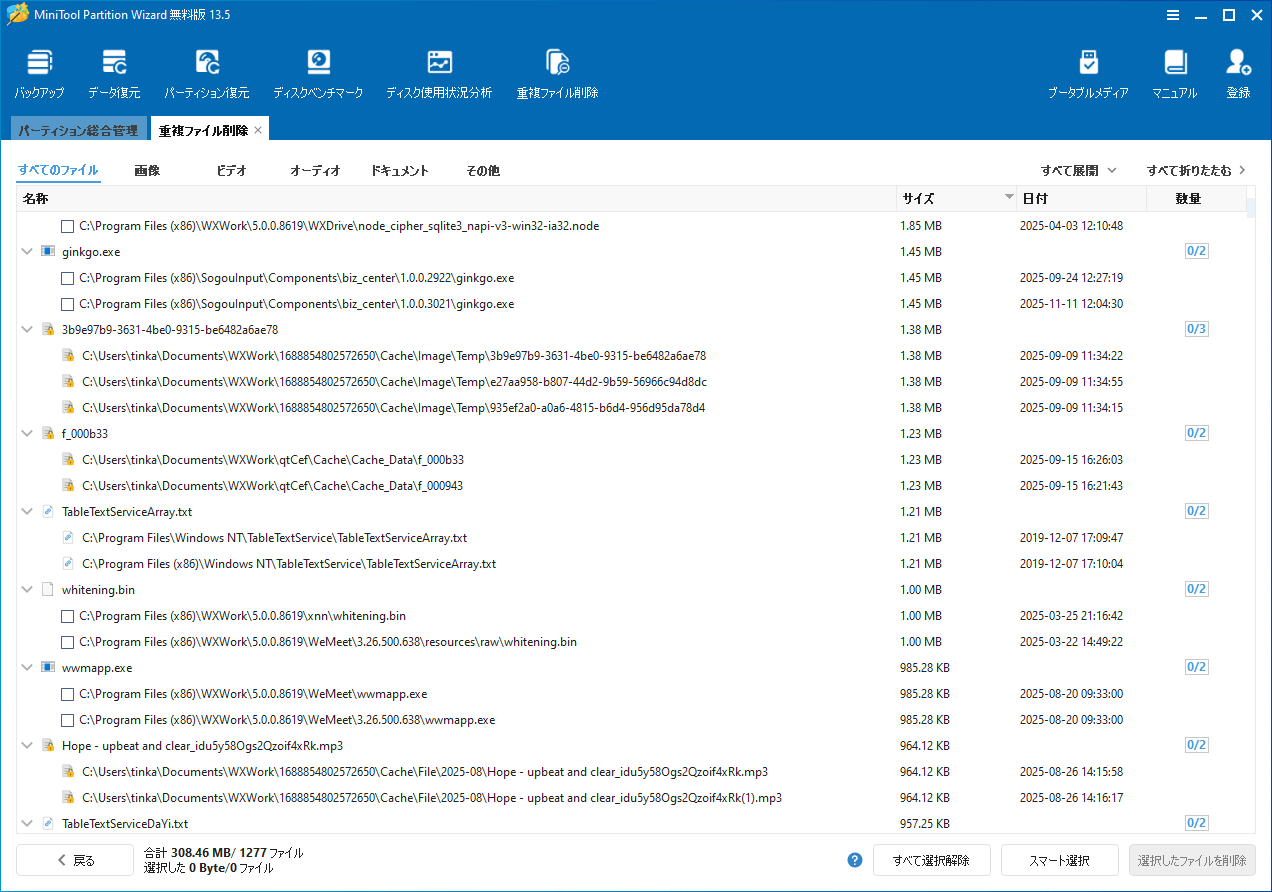Collapse the f_000b33 file group
Viewport: 1272px width, 892px height.
pos(27,434)
